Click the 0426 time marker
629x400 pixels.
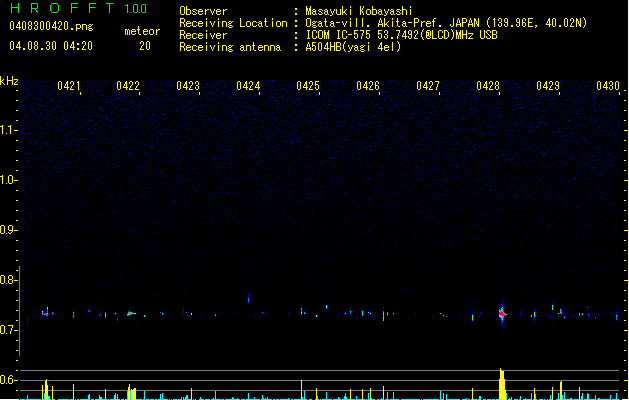[x=368, y=86]
